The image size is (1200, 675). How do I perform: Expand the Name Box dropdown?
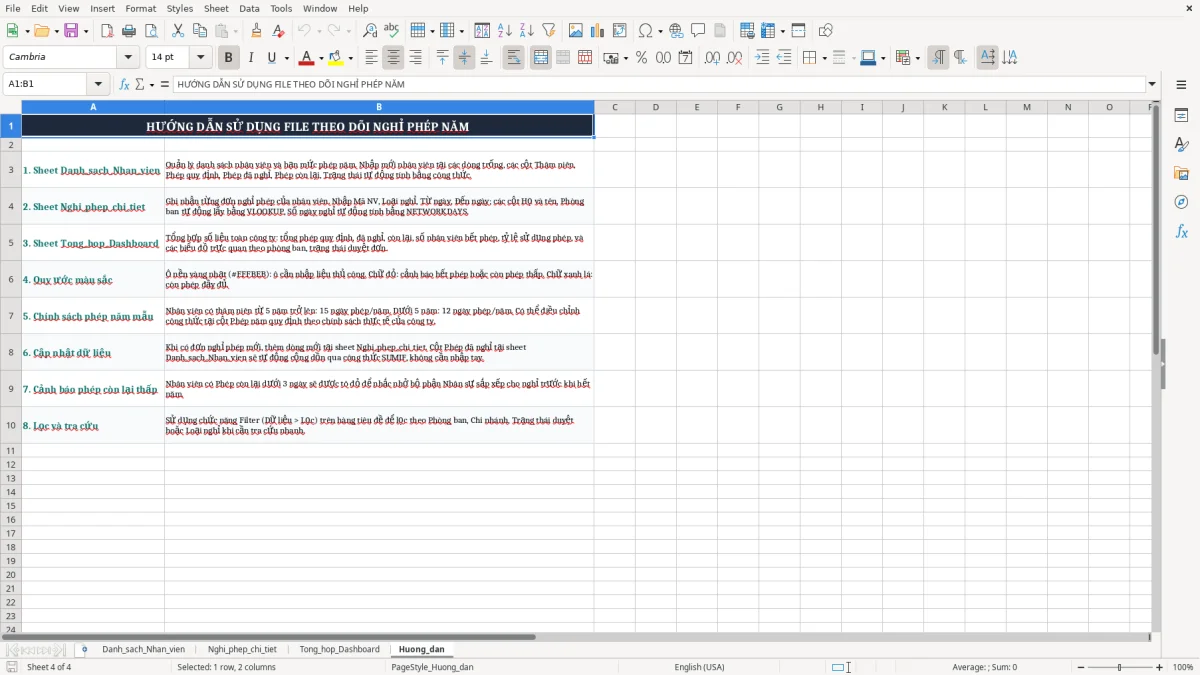click(x=98, y=84)
